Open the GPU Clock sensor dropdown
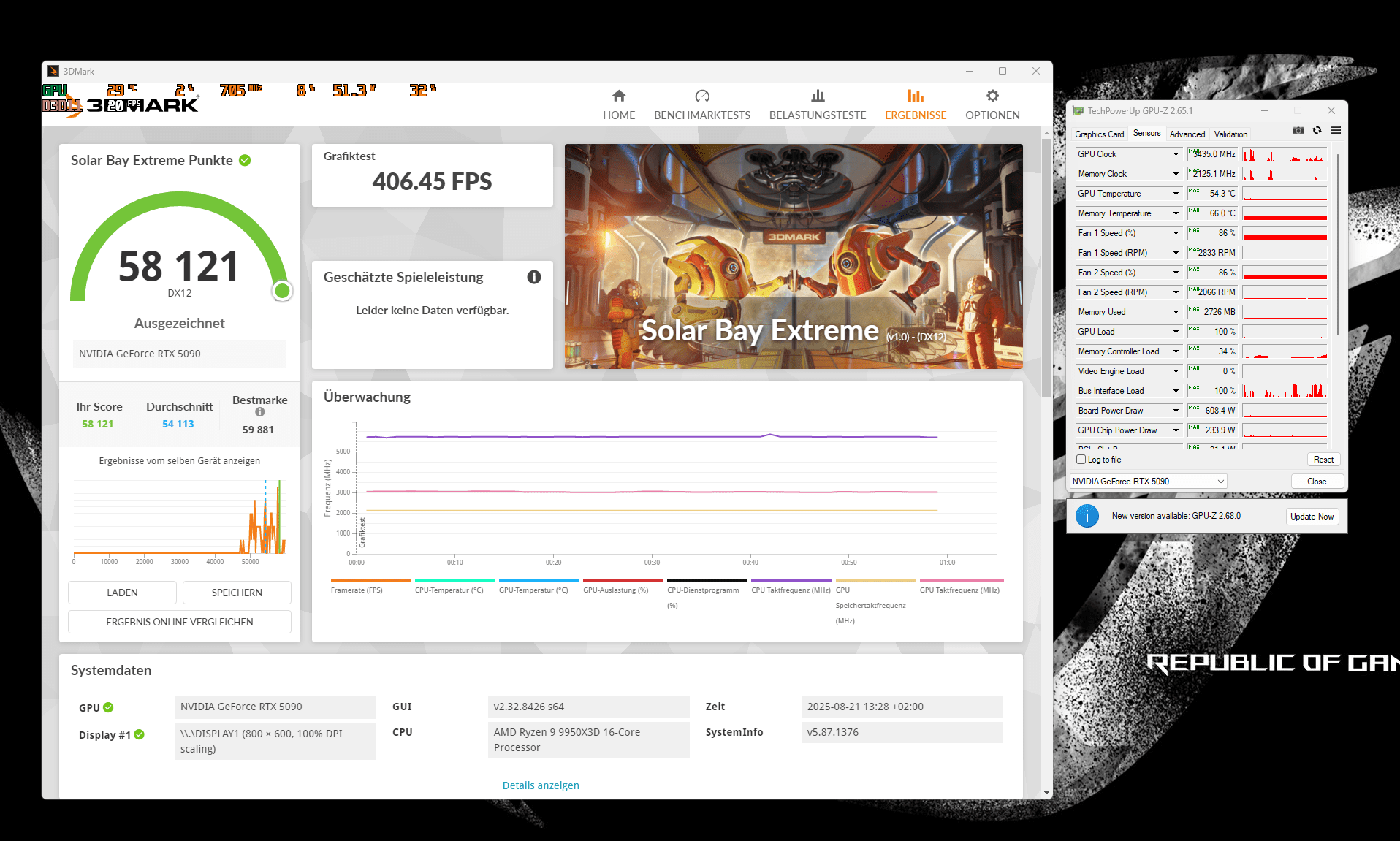This screenshot has width=1400, height=841. click(x=1176, y=154)
